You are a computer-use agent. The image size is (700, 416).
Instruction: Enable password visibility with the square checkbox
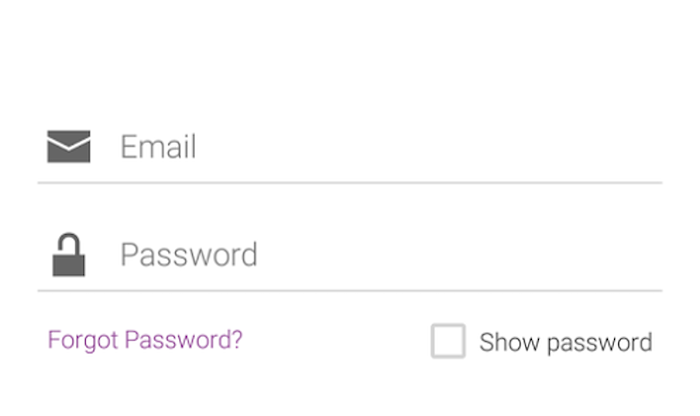click(448, 341)
